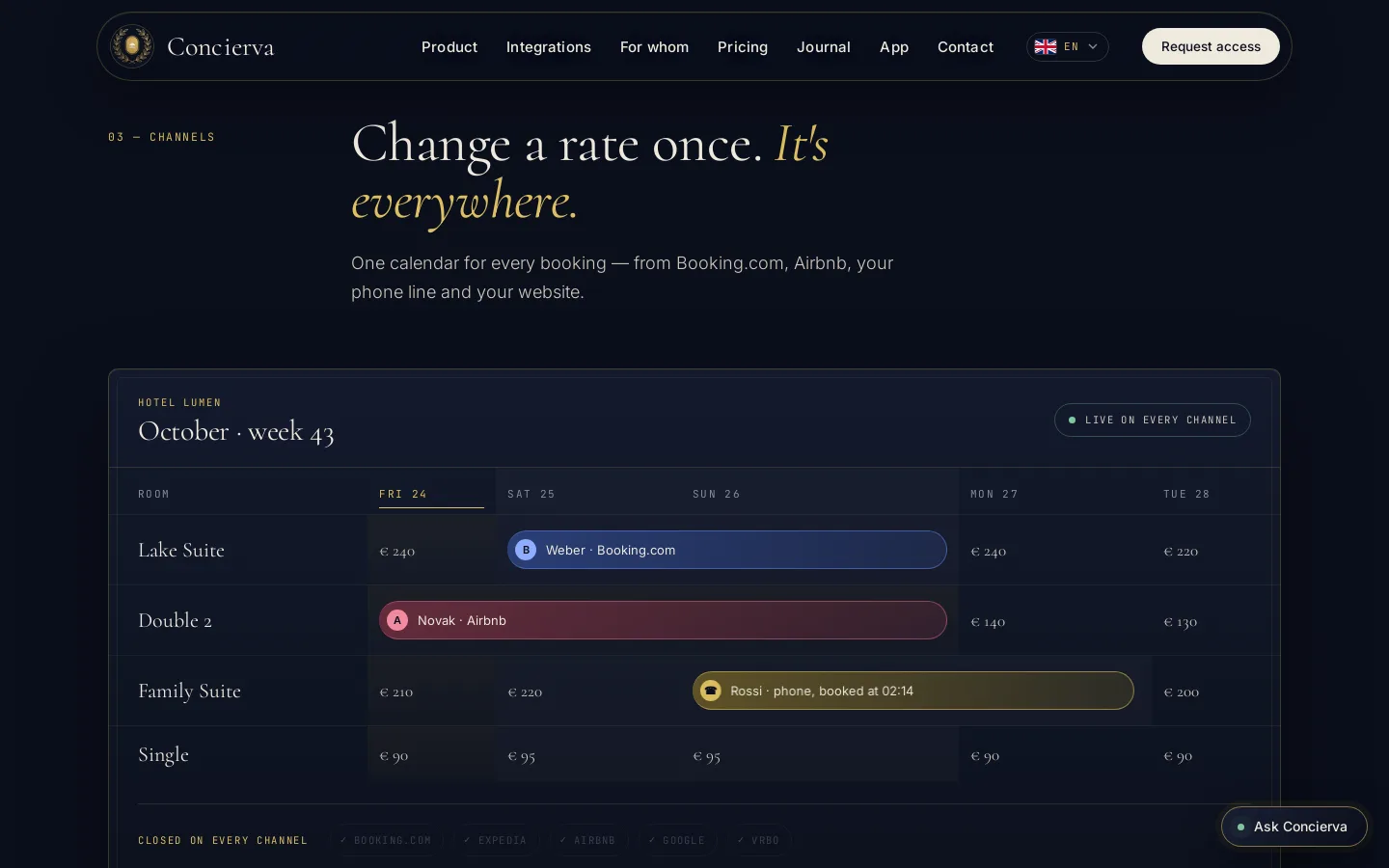Viewport: 1389px width, 868px height.
Task: Click Family Suite Tuesday rate € 200
Action: [x=1182, y=692]
